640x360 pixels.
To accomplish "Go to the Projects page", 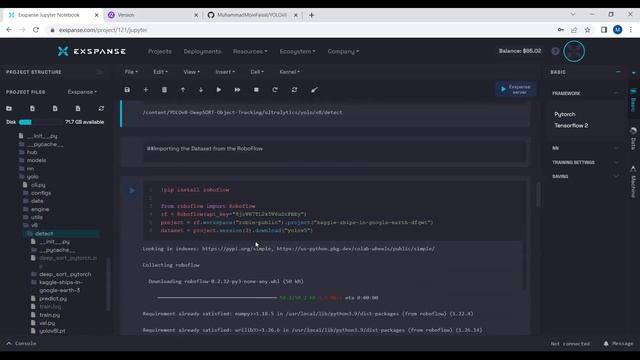I will pos(160,51).
